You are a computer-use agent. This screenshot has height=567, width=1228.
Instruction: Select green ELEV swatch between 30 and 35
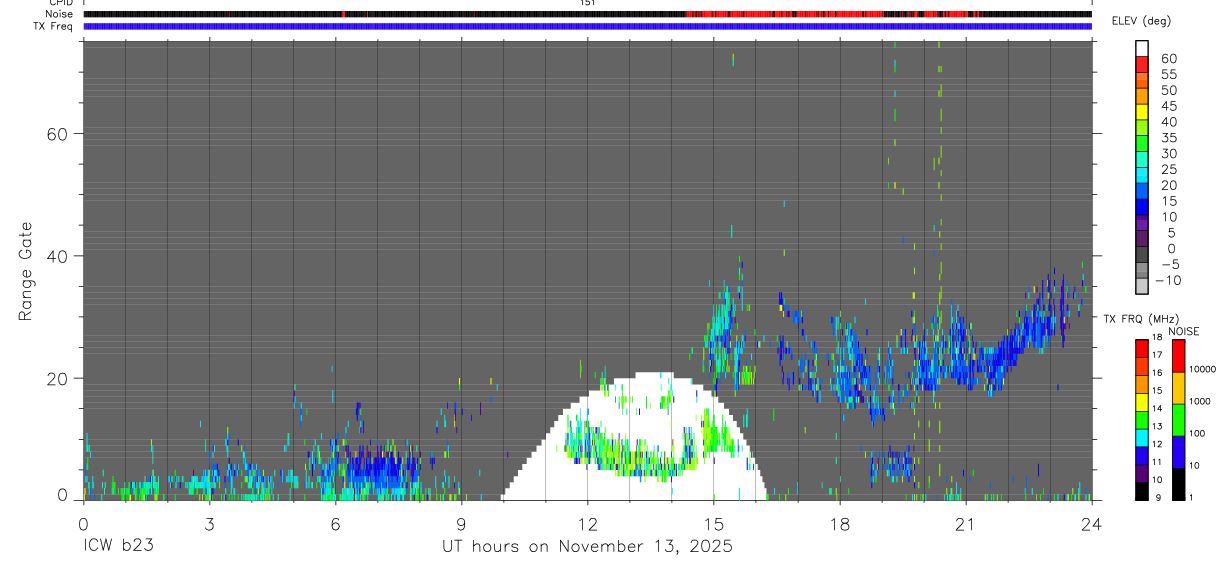point(1142,144)
